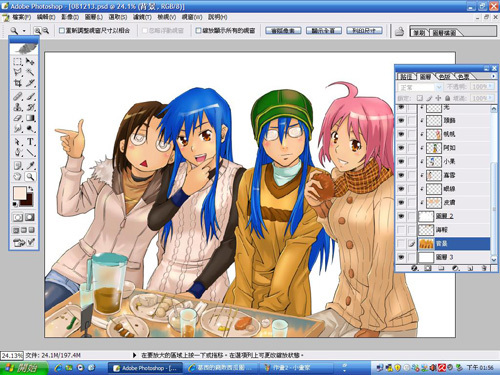Click the Adobe Photoshop taskbar button
This screenshot has width=500, height=375.
click(x=145, y=368)
